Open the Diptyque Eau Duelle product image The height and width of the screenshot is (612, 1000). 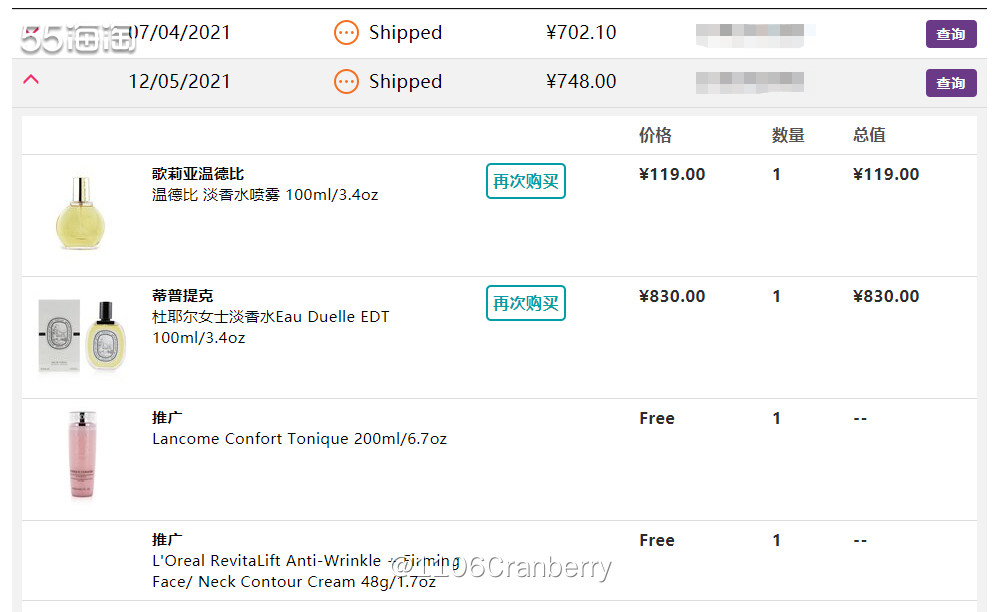tap(82, 334)
